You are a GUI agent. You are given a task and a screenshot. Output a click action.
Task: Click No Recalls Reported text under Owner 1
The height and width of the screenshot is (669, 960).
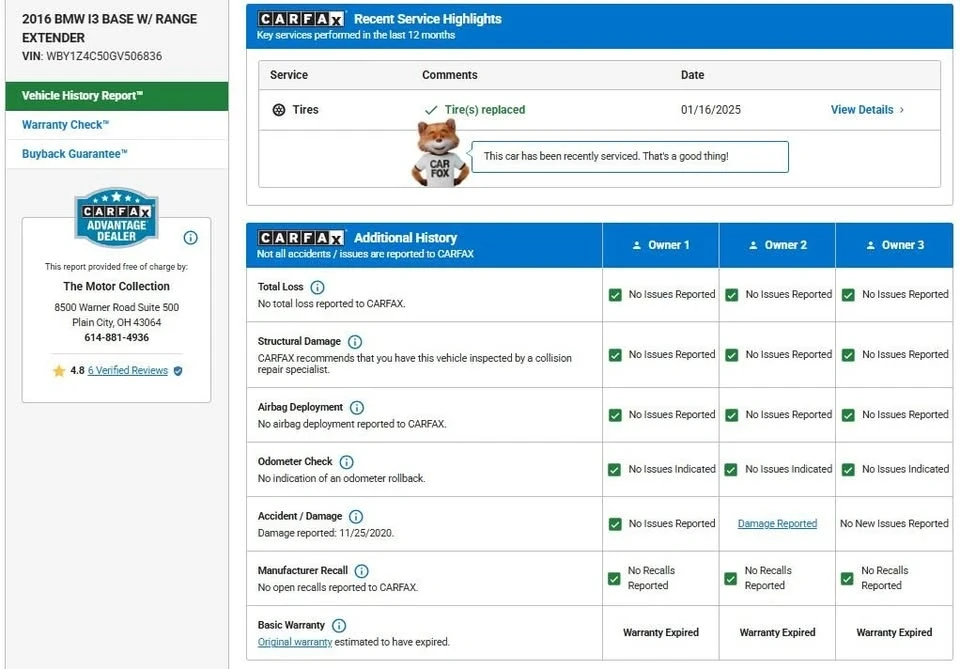651,578
